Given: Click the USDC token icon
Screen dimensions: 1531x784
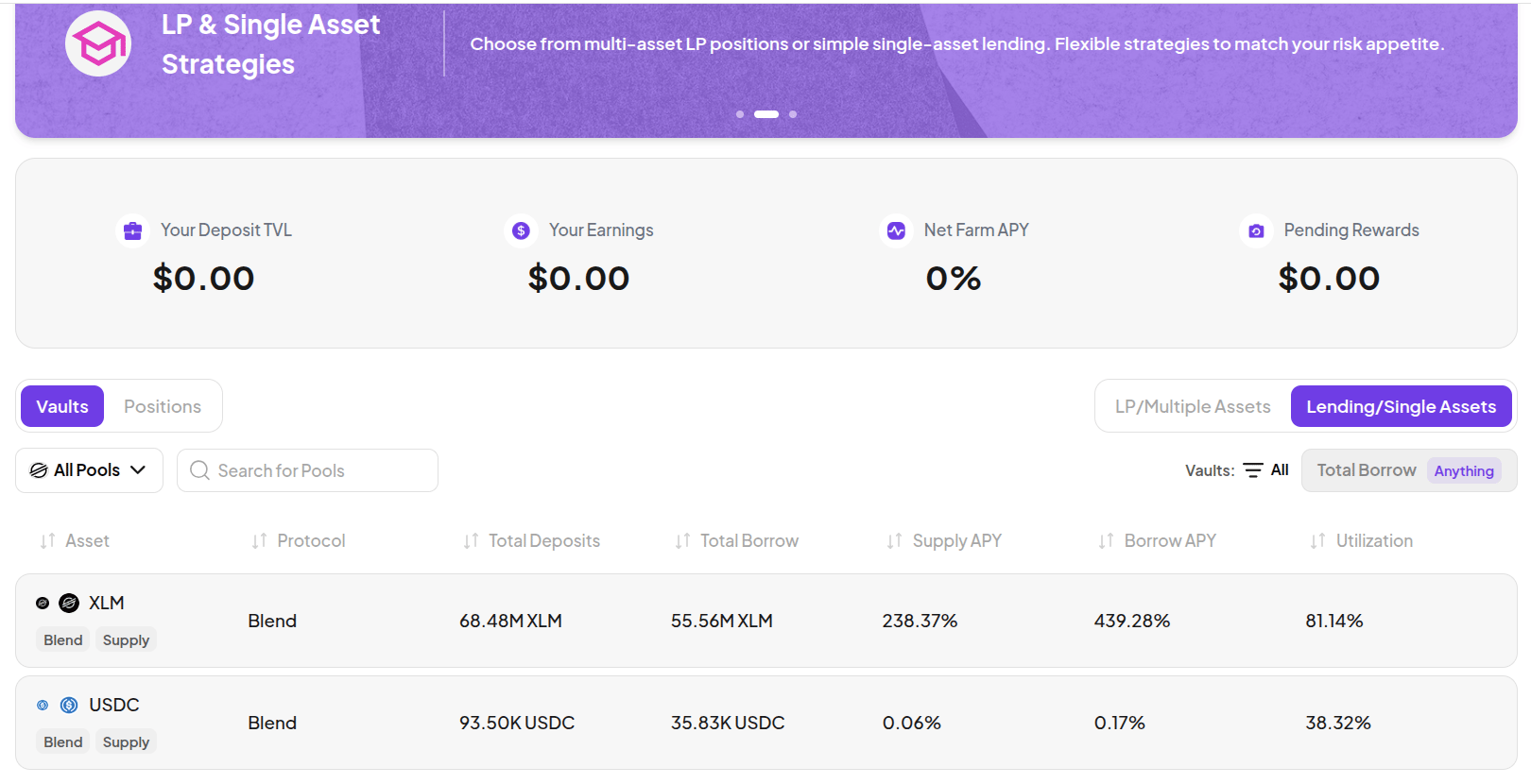Looking at the screenshot, I should pyautogui.click(x=69, y=705).
